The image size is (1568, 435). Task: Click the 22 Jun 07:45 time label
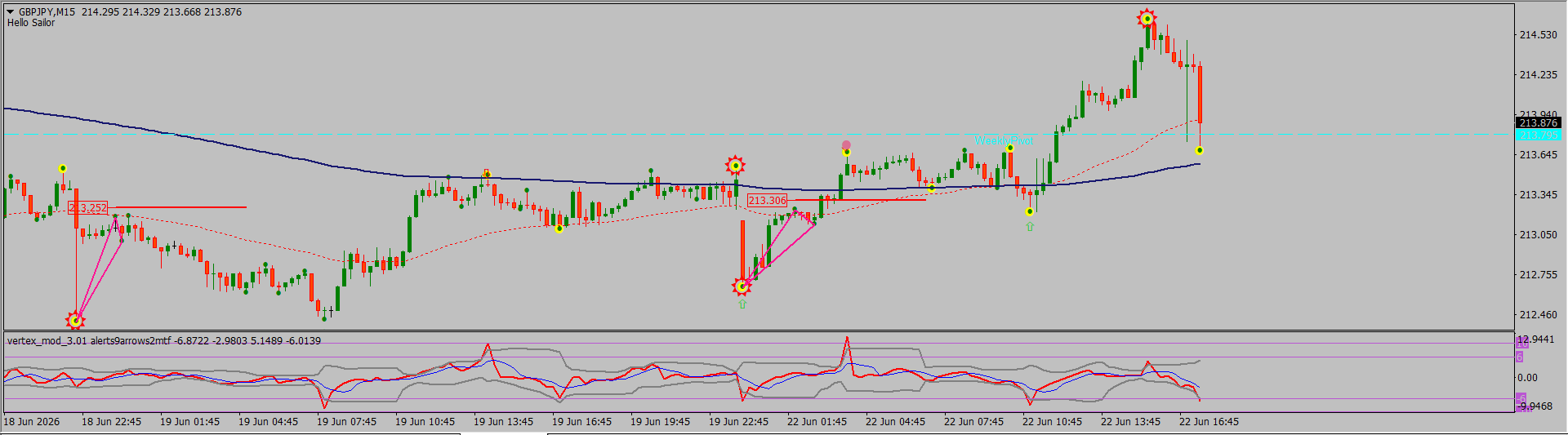pyautogui.click(x=973, y=422)
